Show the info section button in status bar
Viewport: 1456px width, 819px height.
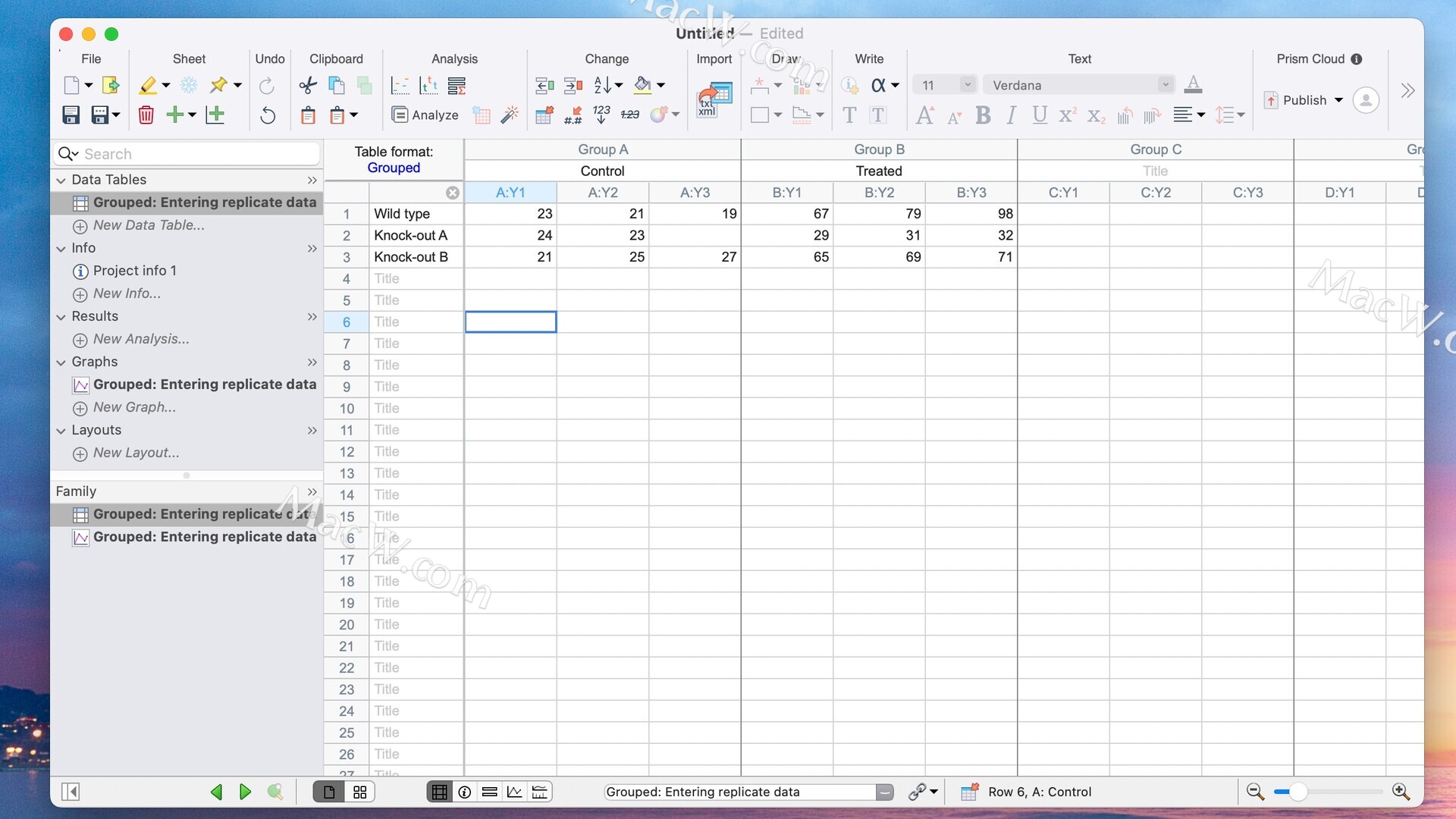(465, 792)
